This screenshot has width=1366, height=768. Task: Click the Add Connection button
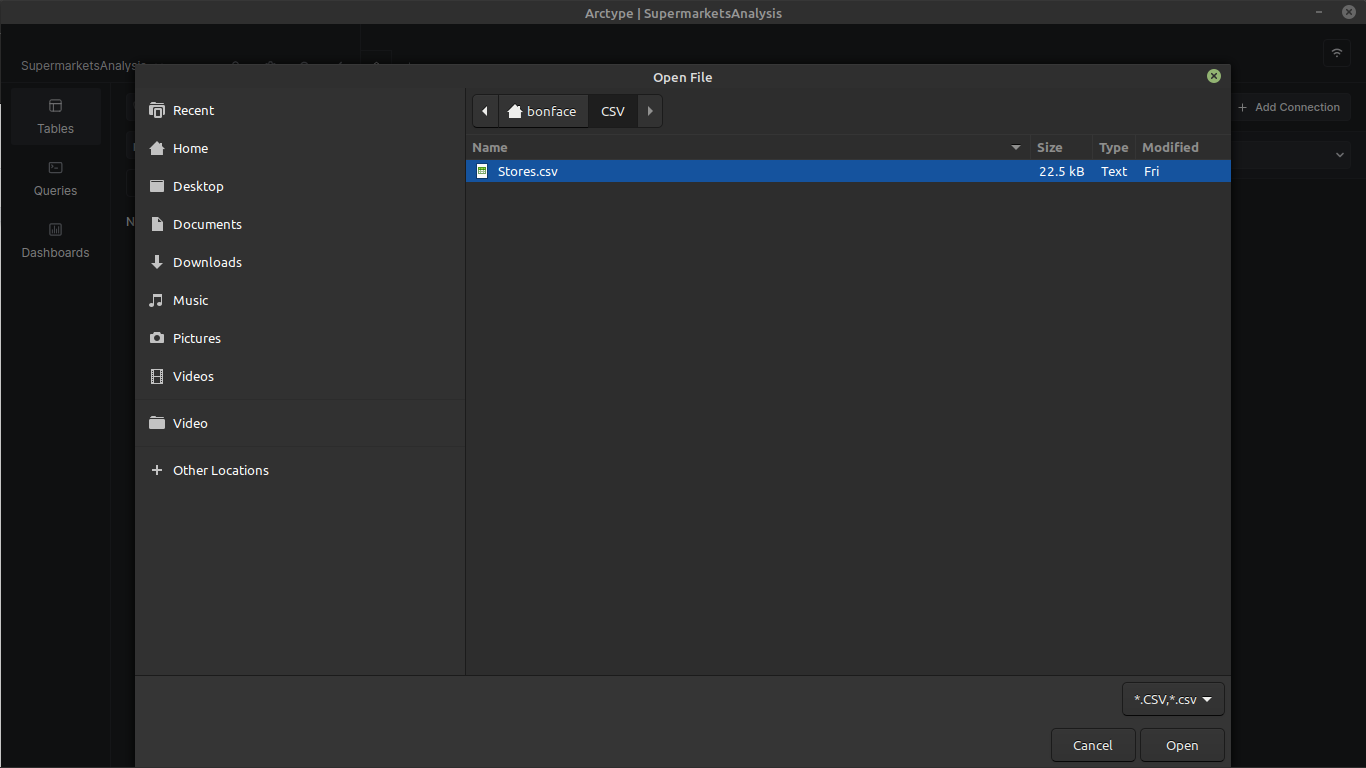point(1291,107)
